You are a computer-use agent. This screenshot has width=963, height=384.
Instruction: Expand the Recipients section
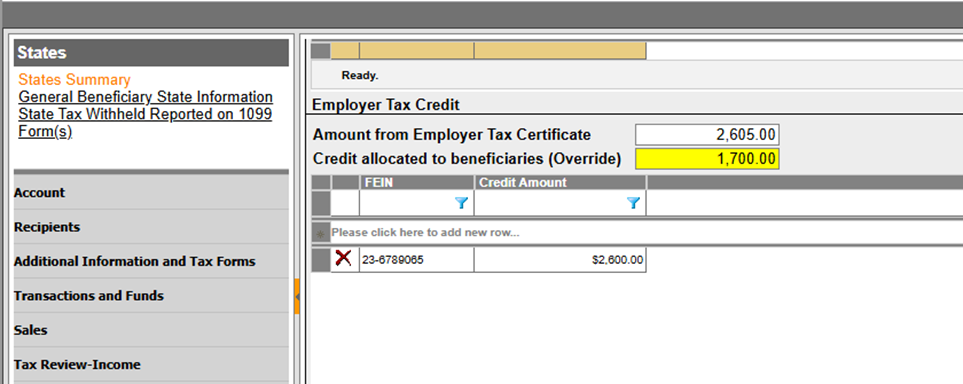[x=151, y=227]
